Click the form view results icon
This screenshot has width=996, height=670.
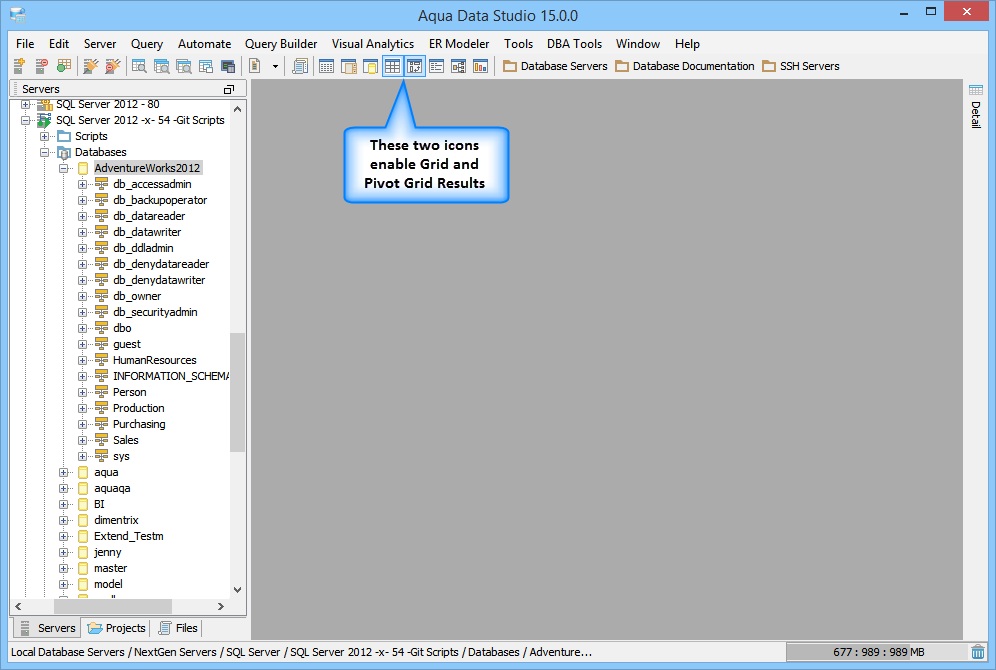(436, 65)
